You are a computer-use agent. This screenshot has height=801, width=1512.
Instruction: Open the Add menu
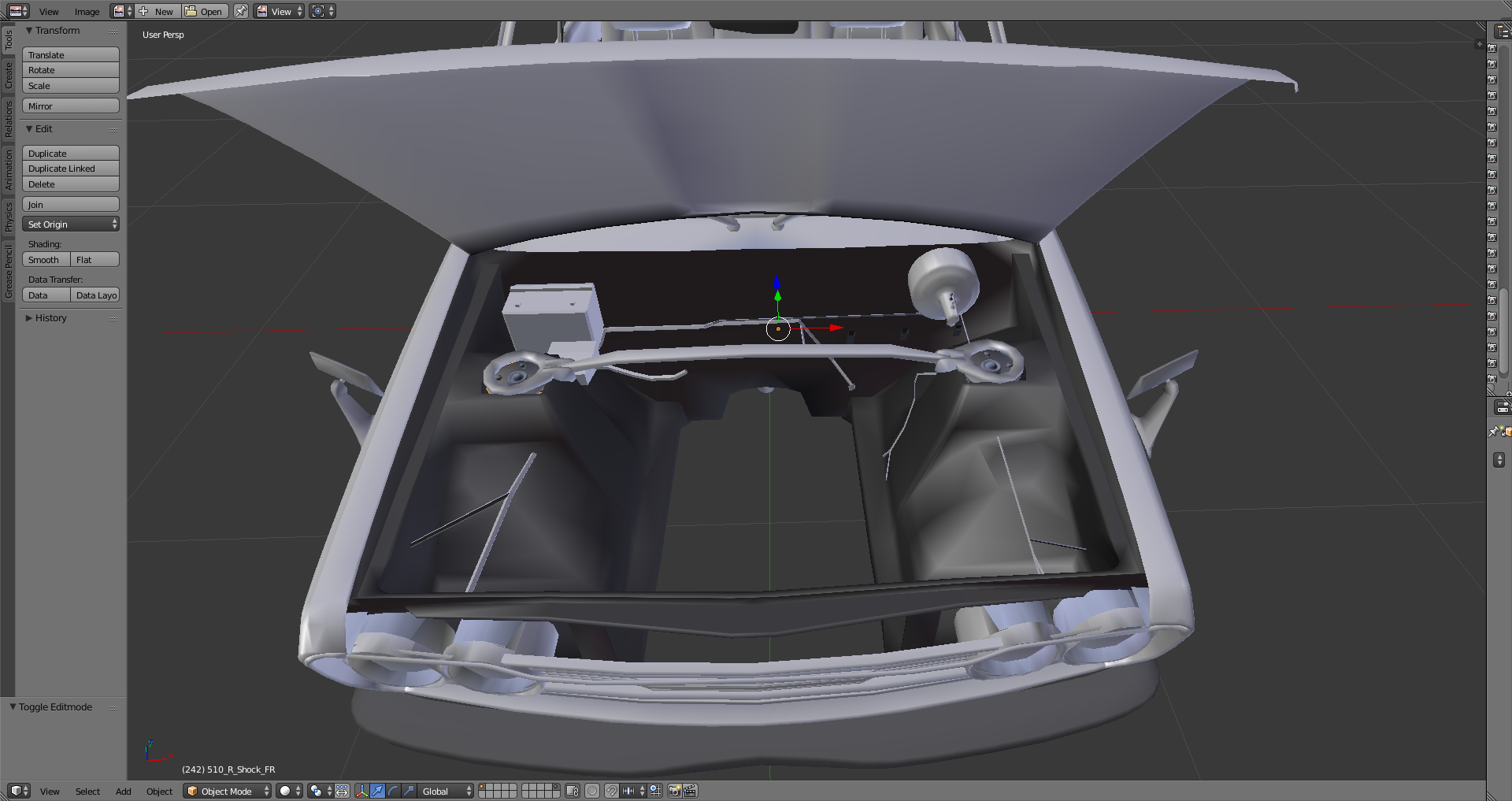pyautogui.click(x=124, y=792)
